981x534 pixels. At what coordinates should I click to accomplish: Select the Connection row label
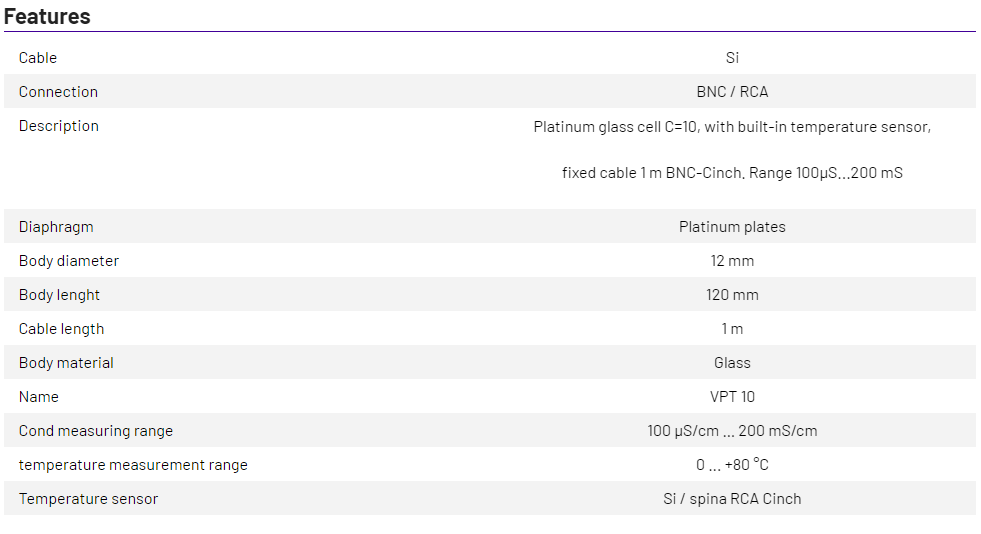click(58, 92)
